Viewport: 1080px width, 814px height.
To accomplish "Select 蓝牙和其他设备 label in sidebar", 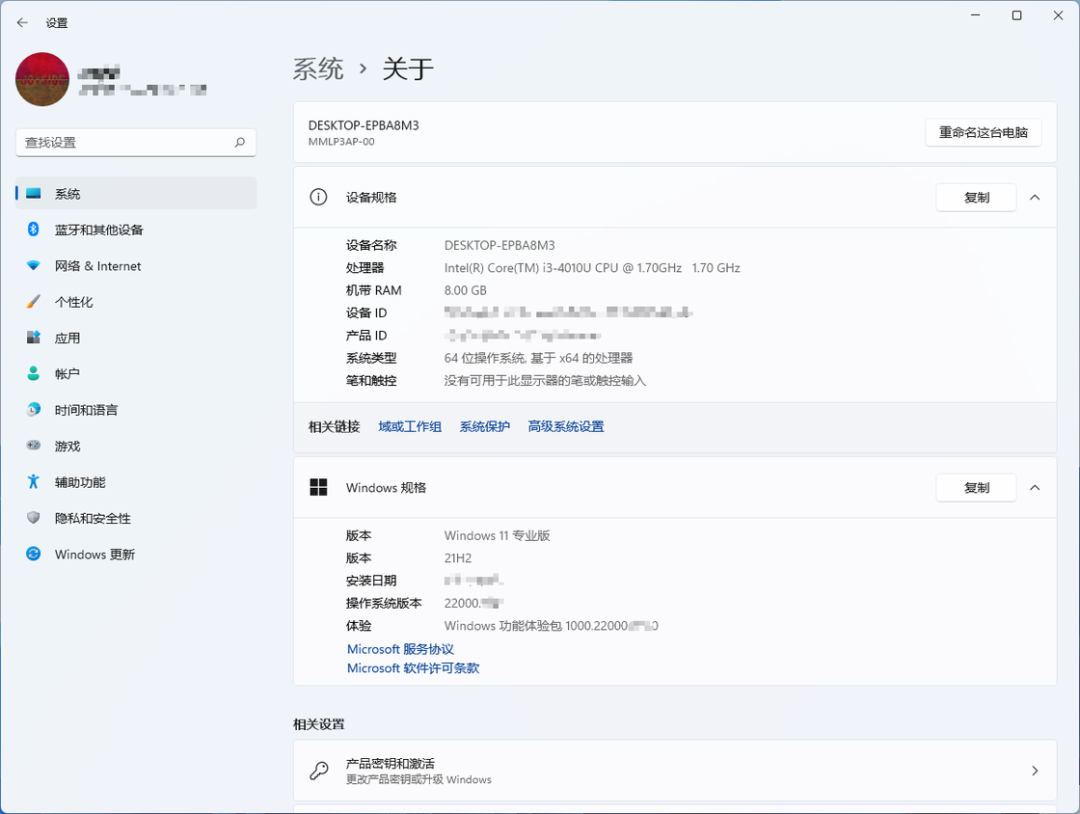I will (99, 230).
